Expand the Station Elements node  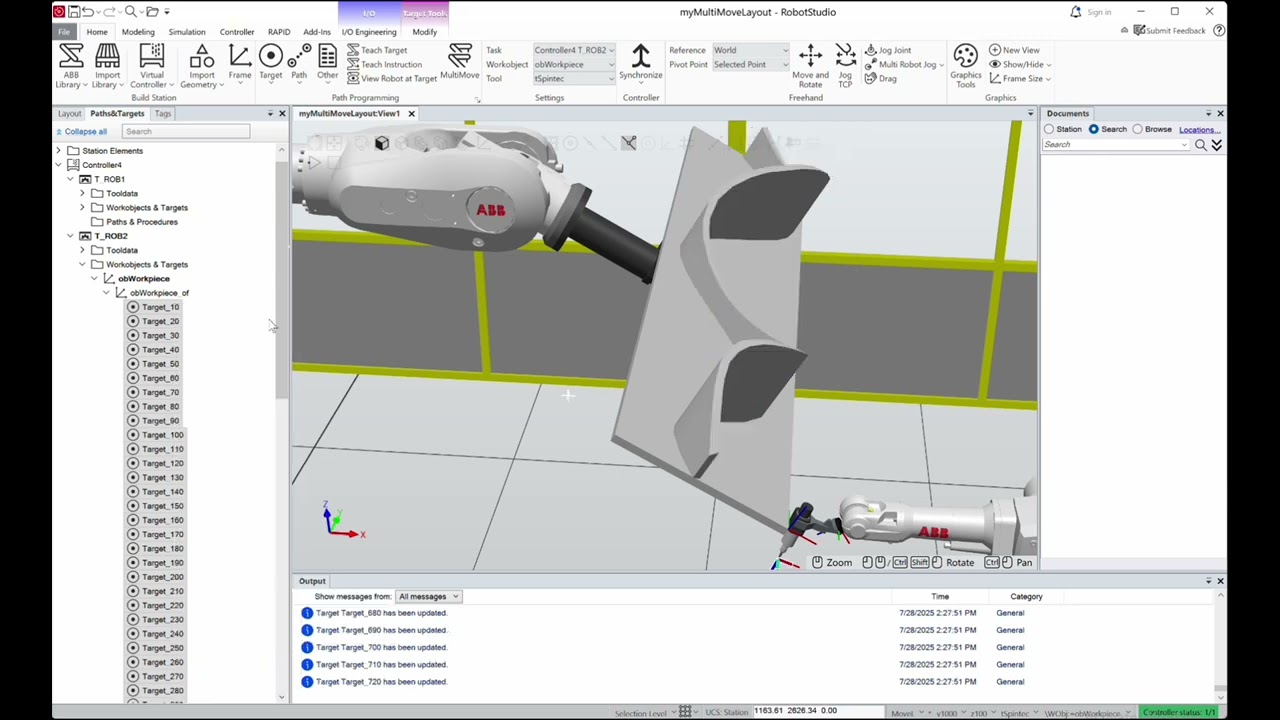[58, 151]
